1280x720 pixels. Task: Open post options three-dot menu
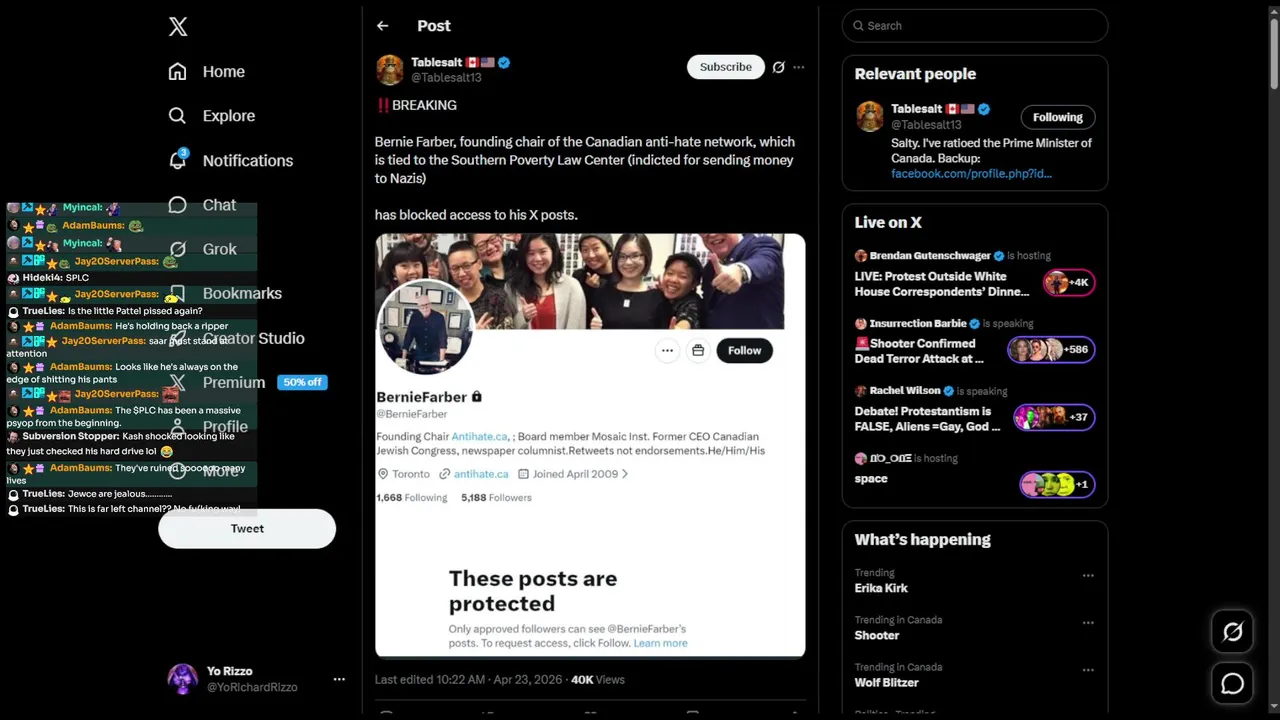(x=798, y=67)
